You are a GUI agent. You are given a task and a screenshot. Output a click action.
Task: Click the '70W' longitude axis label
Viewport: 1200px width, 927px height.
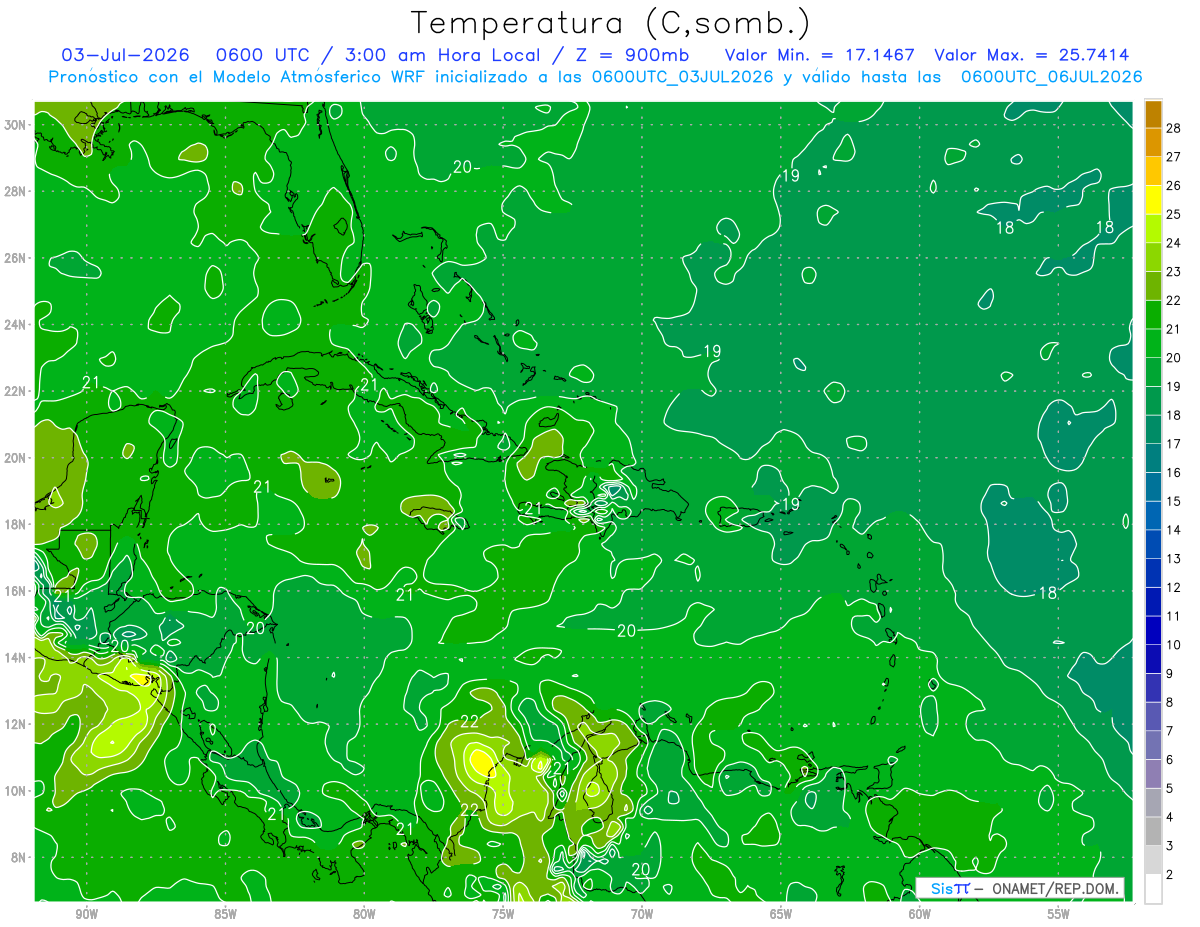tap(642, 914)
